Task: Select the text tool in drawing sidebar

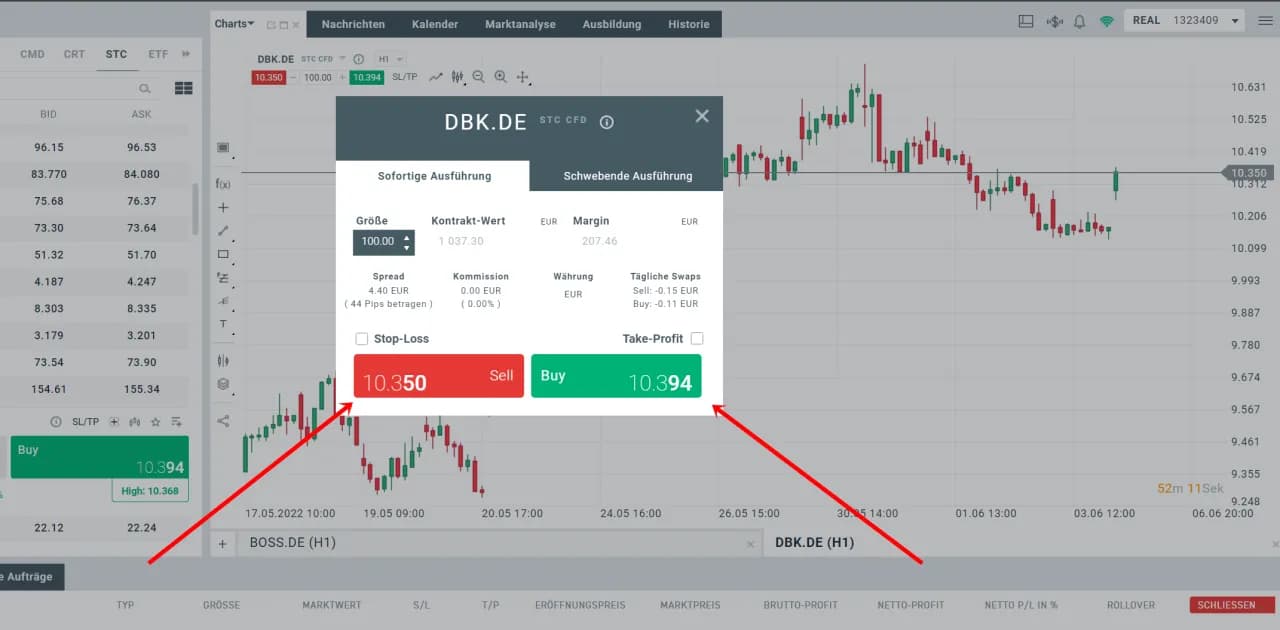Action: 223,324
